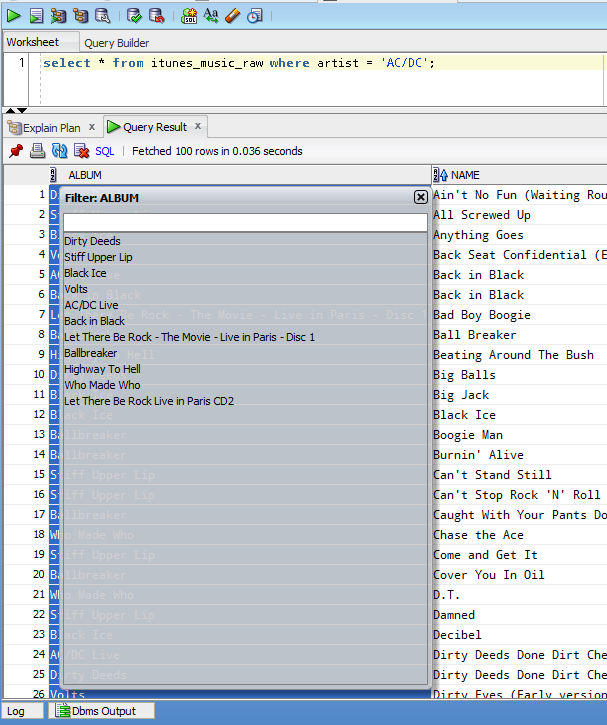Click the Autotrace icon in the worksheet toolbar
607x725 pixels.
58,16
